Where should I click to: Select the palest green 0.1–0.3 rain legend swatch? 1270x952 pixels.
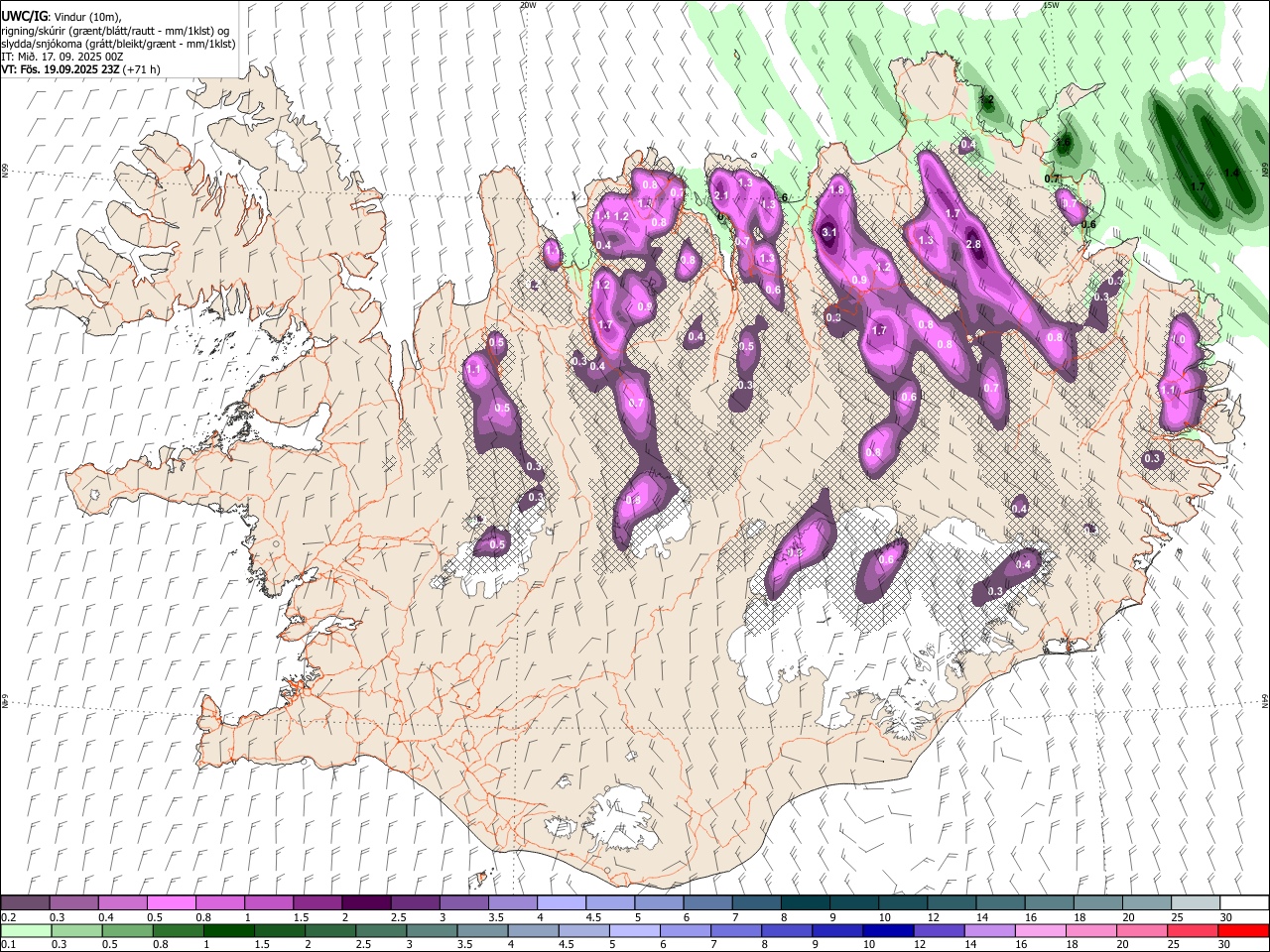pos(25,930)
